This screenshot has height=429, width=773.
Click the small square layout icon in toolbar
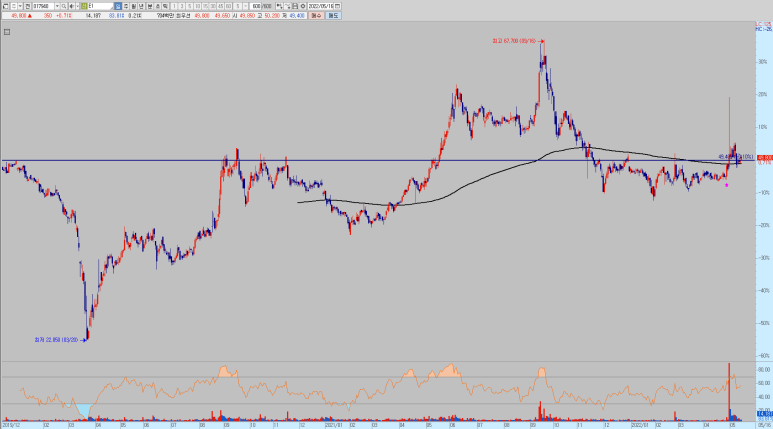[13, 6]
